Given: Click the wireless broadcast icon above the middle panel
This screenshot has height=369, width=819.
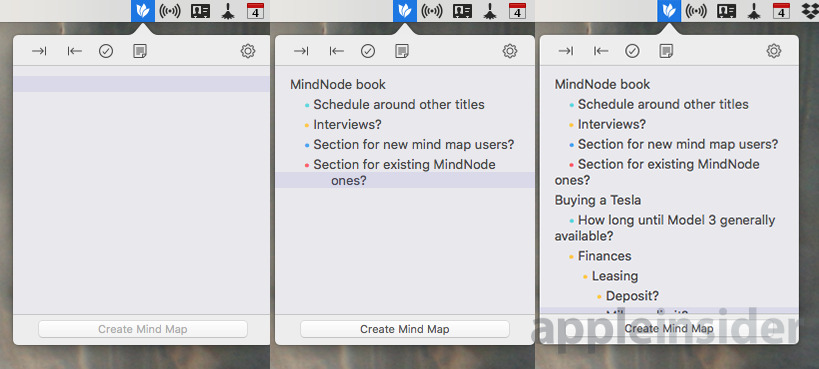Looking at the screenshot, I should coord(432,11).
